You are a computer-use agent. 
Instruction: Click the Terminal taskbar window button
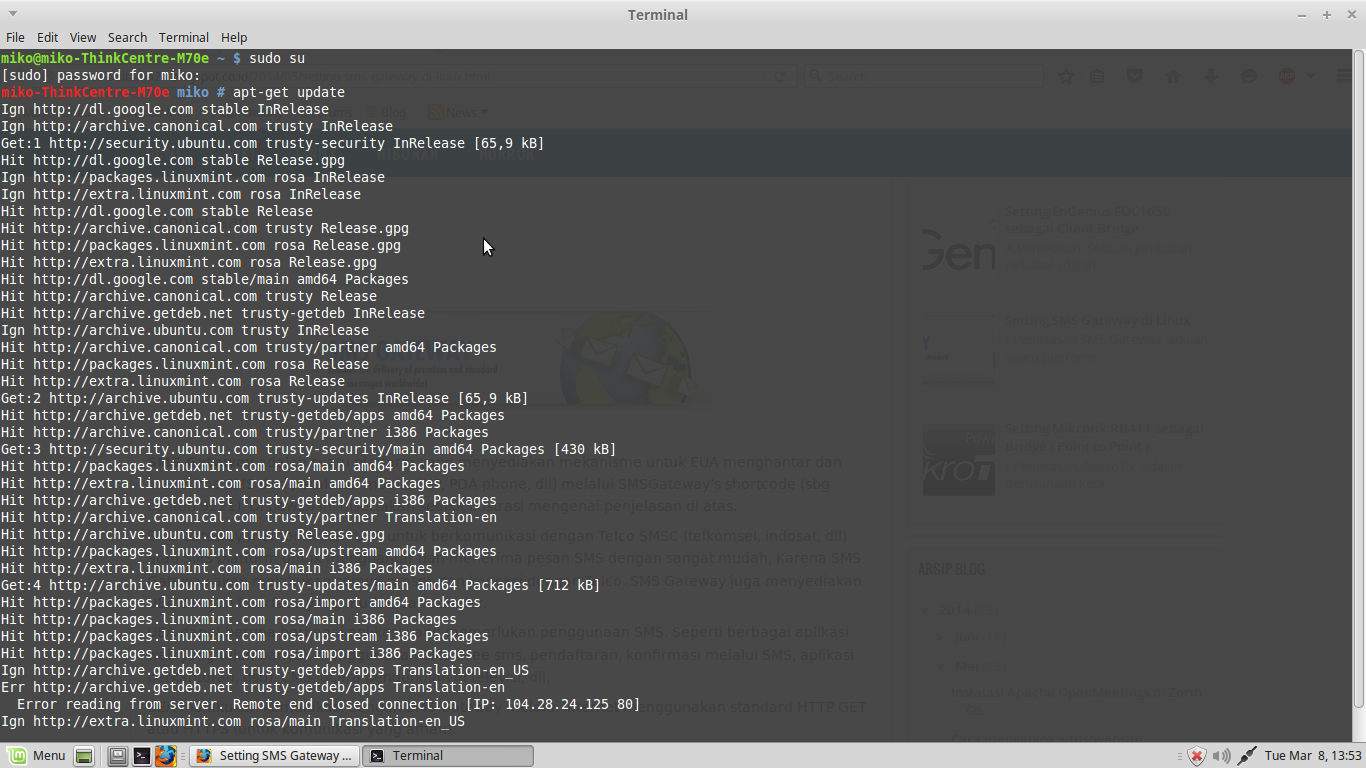coord(448,756)
